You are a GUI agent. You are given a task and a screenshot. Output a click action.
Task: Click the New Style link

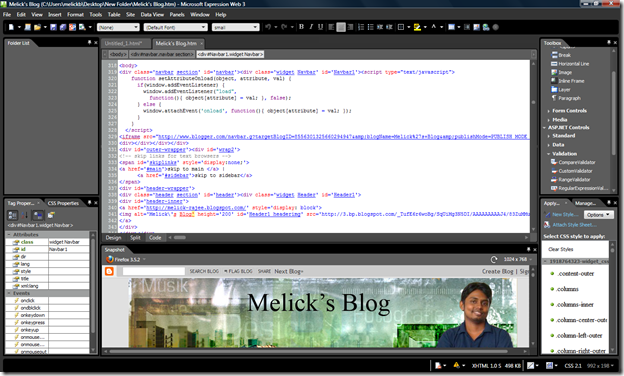pos(565,214)
